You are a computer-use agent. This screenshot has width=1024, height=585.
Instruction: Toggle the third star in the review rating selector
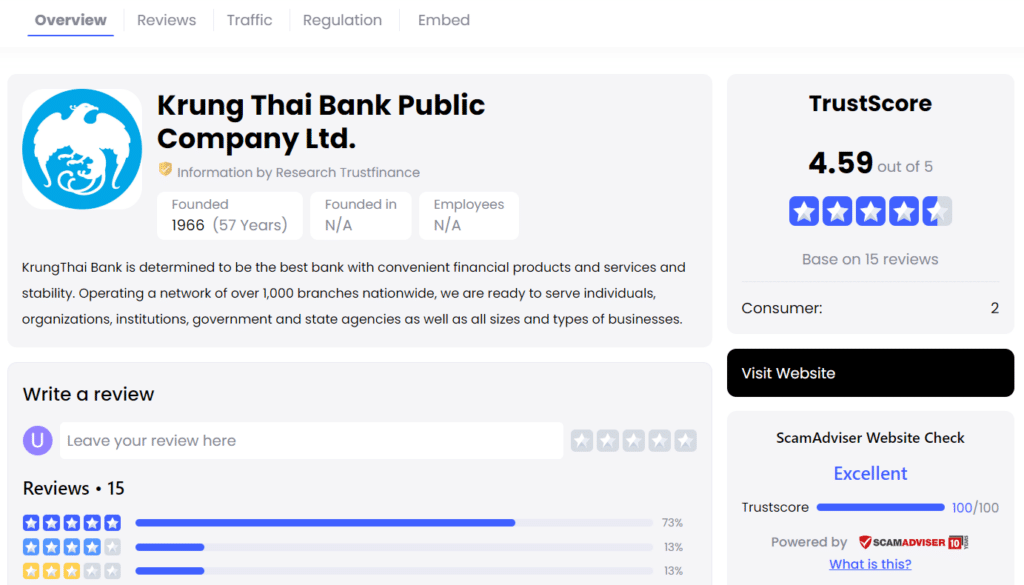(x=634, y=440)
